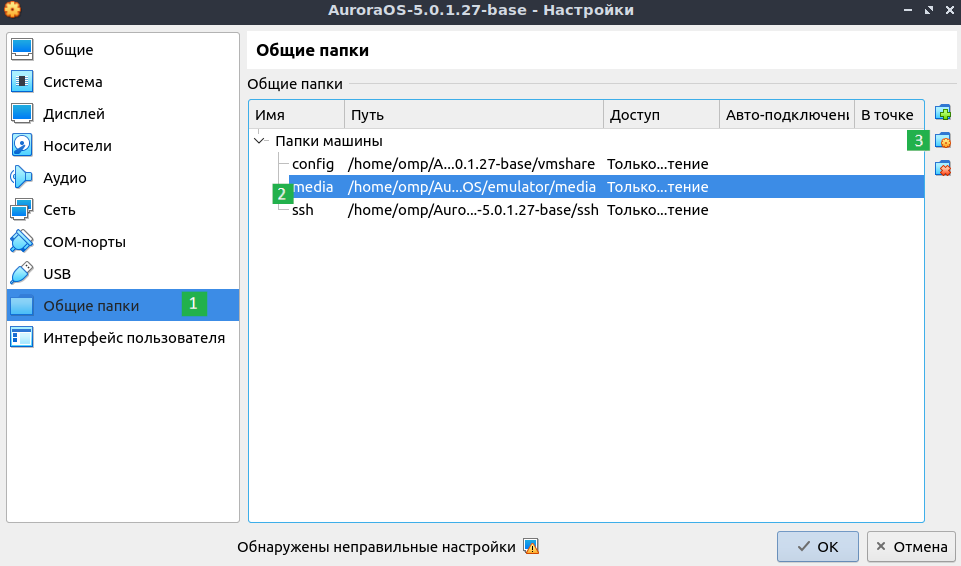Click the Путь column header
961x566 pixels.
point(474,115)
